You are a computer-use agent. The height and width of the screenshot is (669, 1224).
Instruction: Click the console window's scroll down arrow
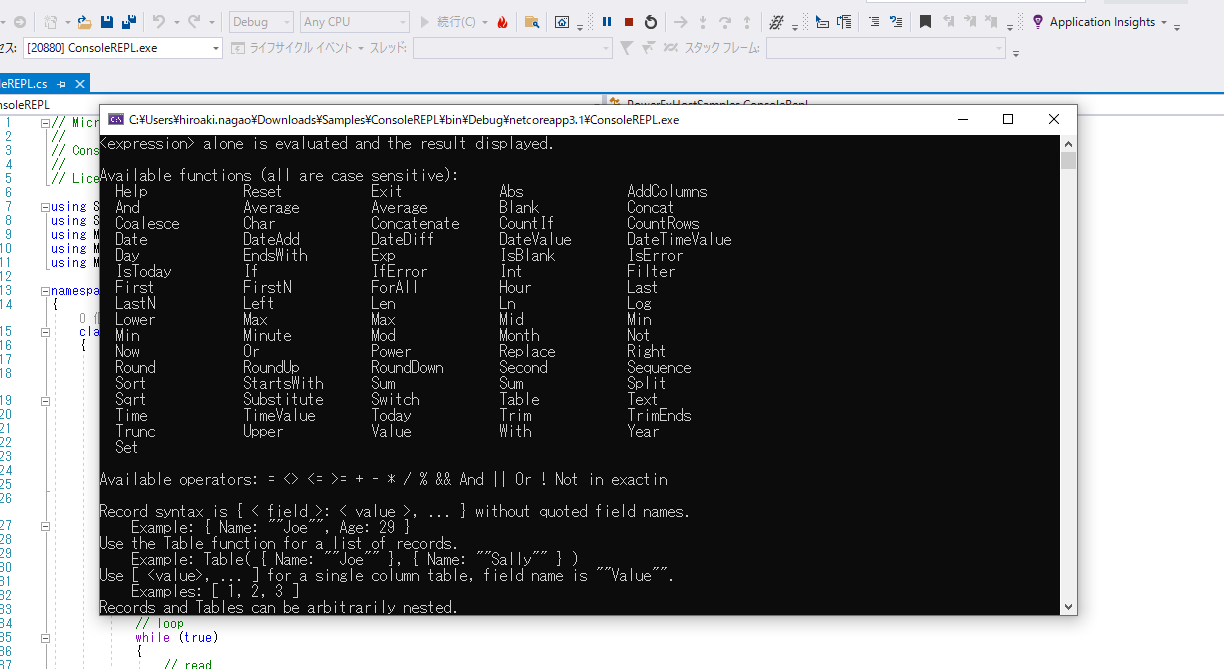[1068, 606]
